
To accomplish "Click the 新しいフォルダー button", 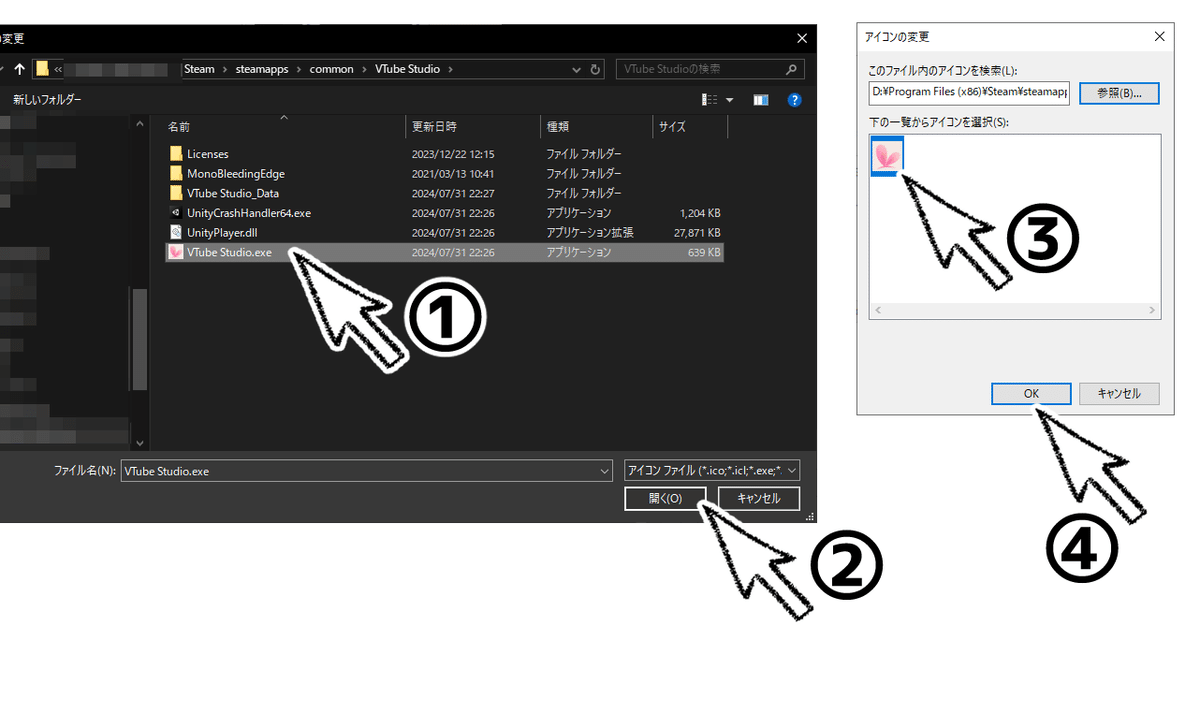I will pyautogui.click(x=47, y=100).
